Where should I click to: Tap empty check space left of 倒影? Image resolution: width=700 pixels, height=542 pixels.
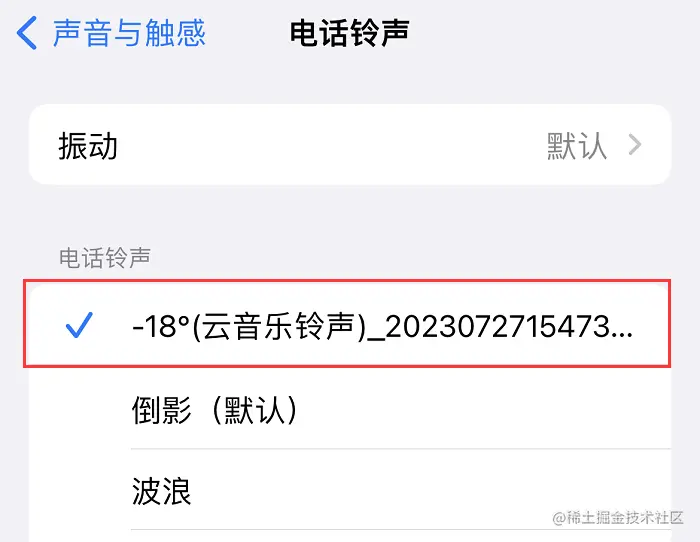point(79,409)
